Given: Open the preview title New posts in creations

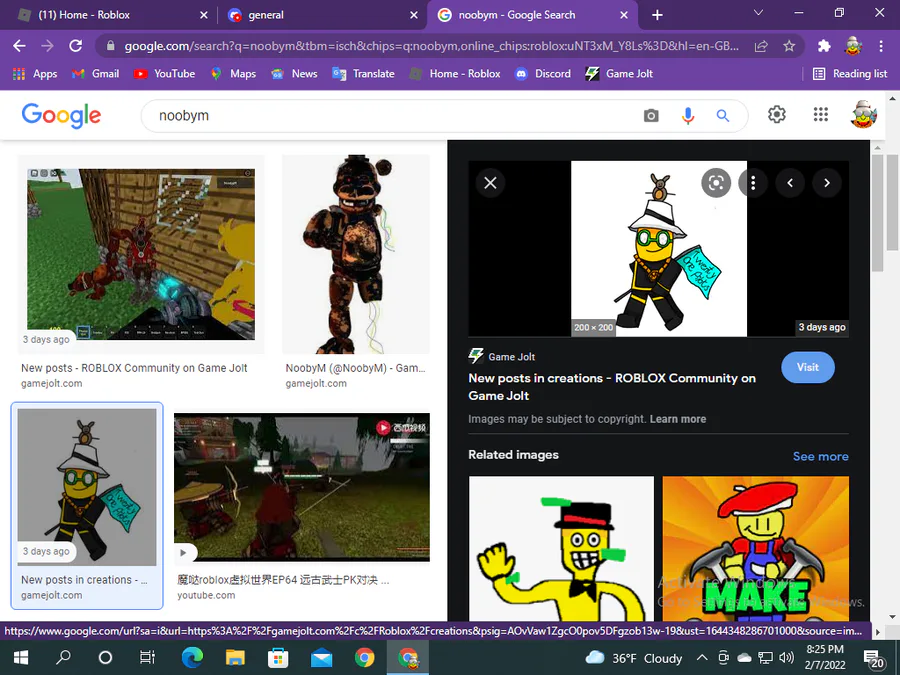Looking at the screenshot, I should point(612,387).
